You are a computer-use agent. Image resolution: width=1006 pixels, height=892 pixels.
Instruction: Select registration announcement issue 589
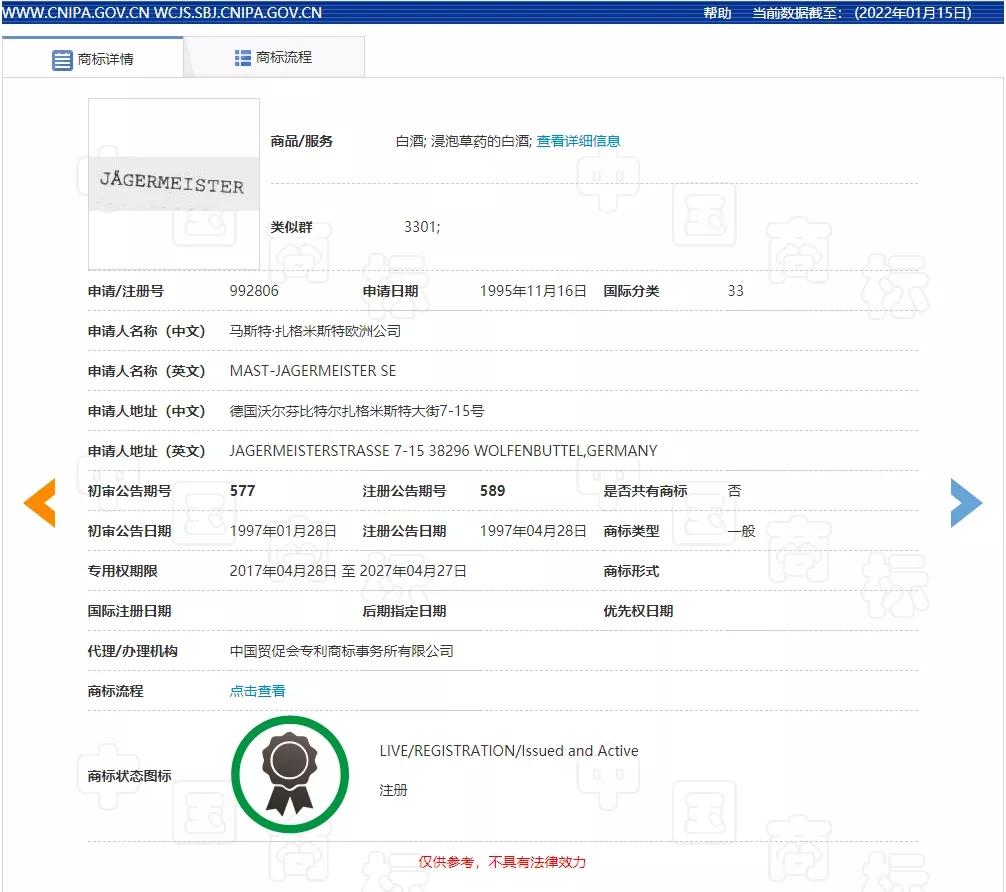click(493, 491)
